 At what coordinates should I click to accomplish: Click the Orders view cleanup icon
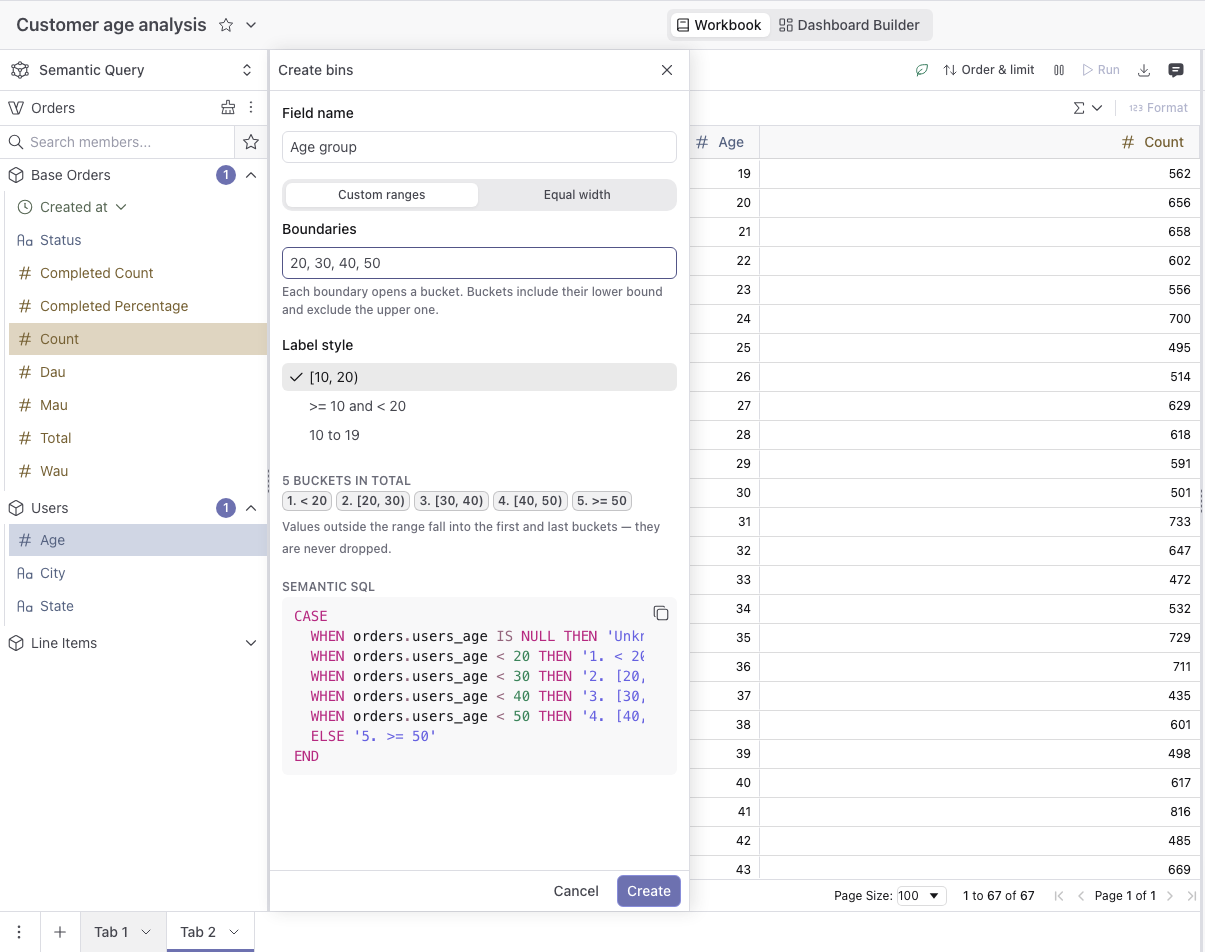click(x=228, y=108)
